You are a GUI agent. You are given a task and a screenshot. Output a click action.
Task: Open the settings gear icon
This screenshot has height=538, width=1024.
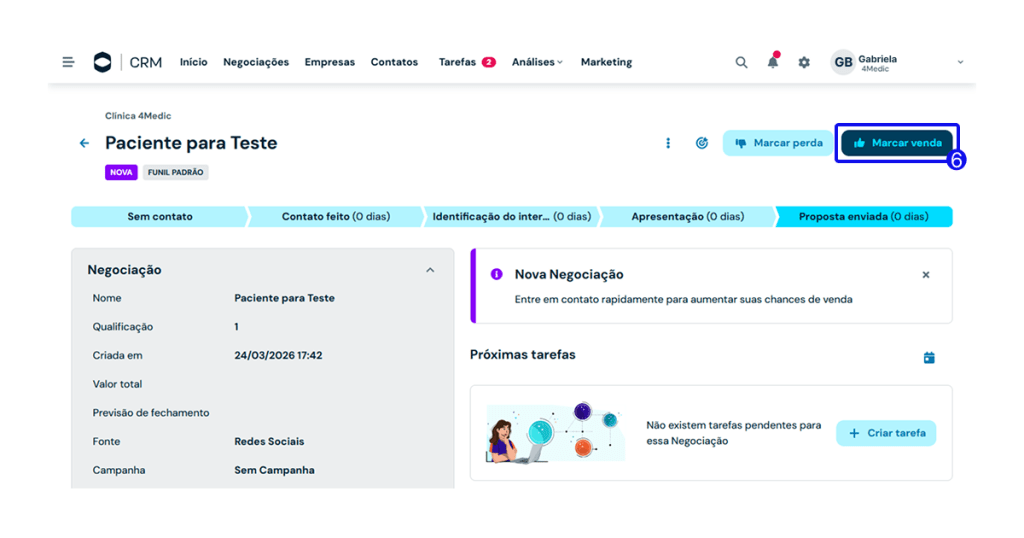804,62
